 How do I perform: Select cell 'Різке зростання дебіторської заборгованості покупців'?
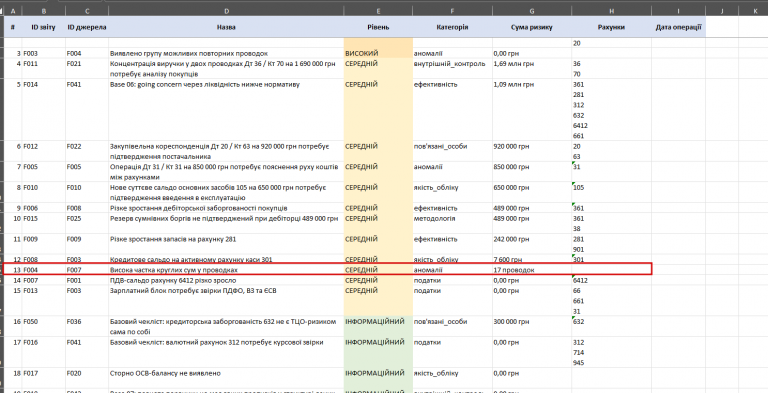(x=226, y=208)
